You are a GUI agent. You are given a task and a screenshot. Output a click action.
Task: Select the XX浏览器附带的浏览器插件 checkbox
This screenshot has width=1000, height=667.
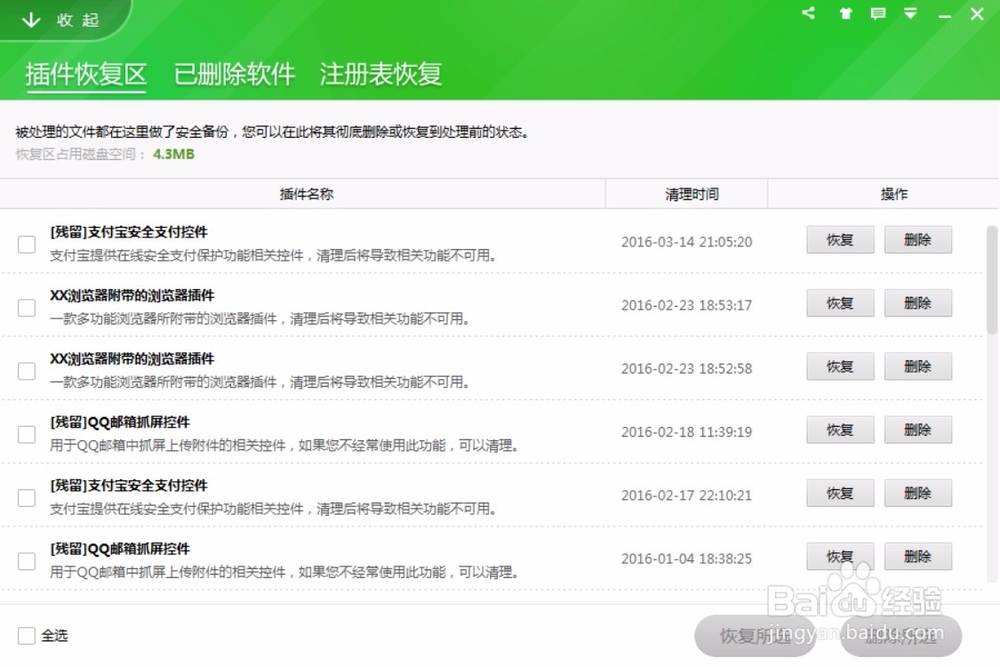coord(26,306)
